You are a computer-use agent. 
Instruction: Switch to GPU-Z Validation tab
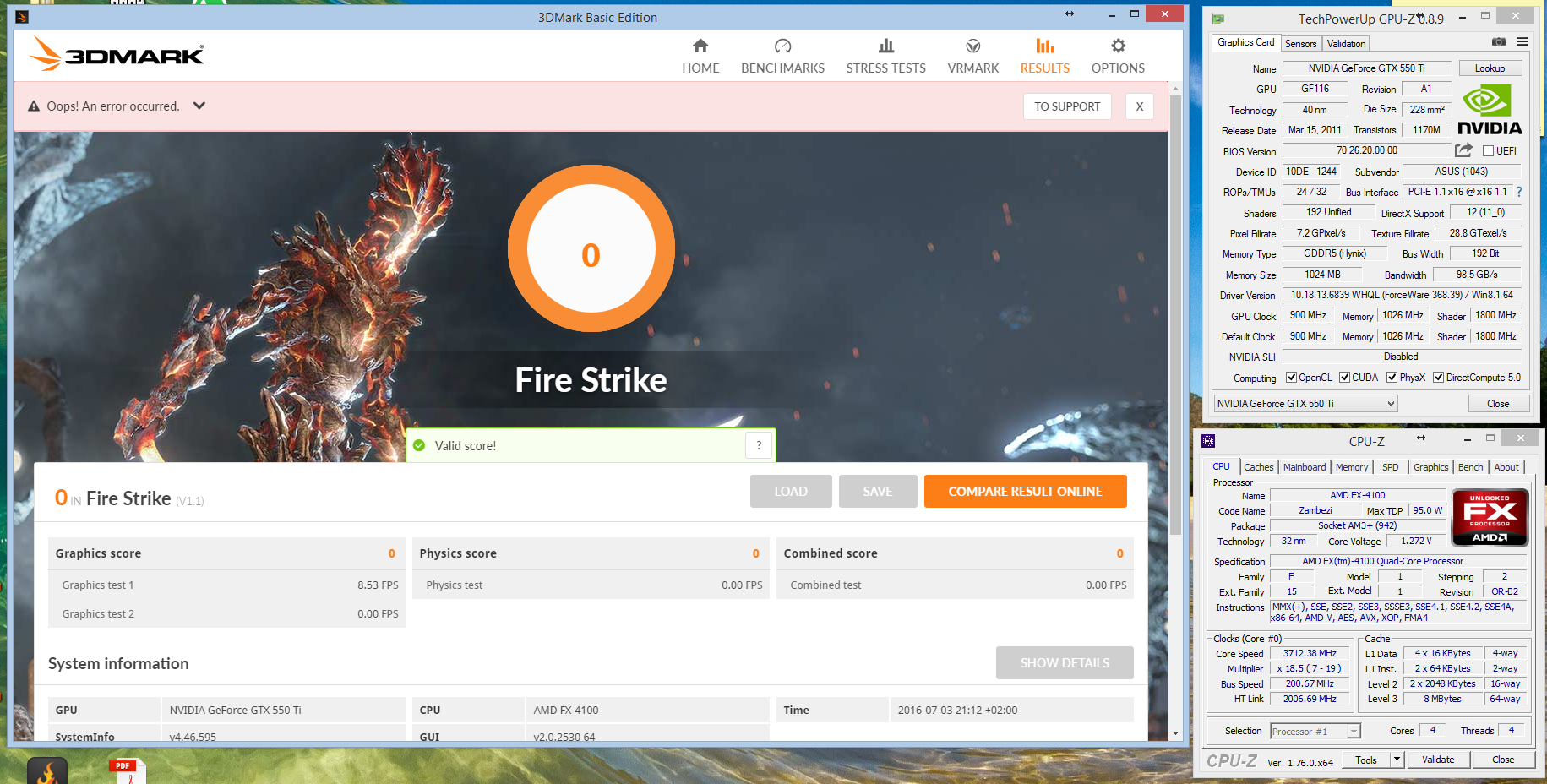pyautogui.click(x=1346, y=44)
